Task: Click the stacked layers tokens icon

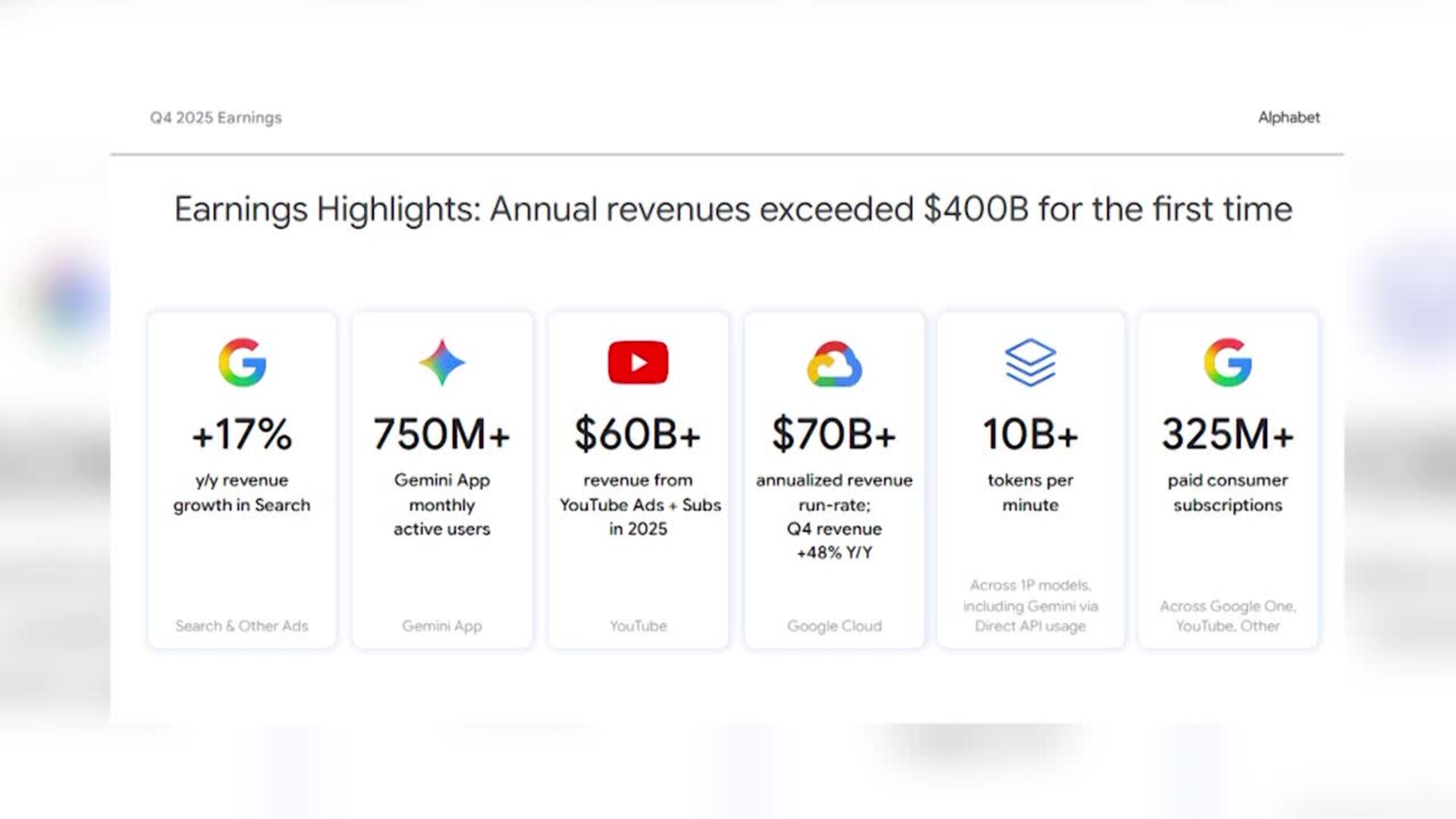Action: (x=1030, y=362)
